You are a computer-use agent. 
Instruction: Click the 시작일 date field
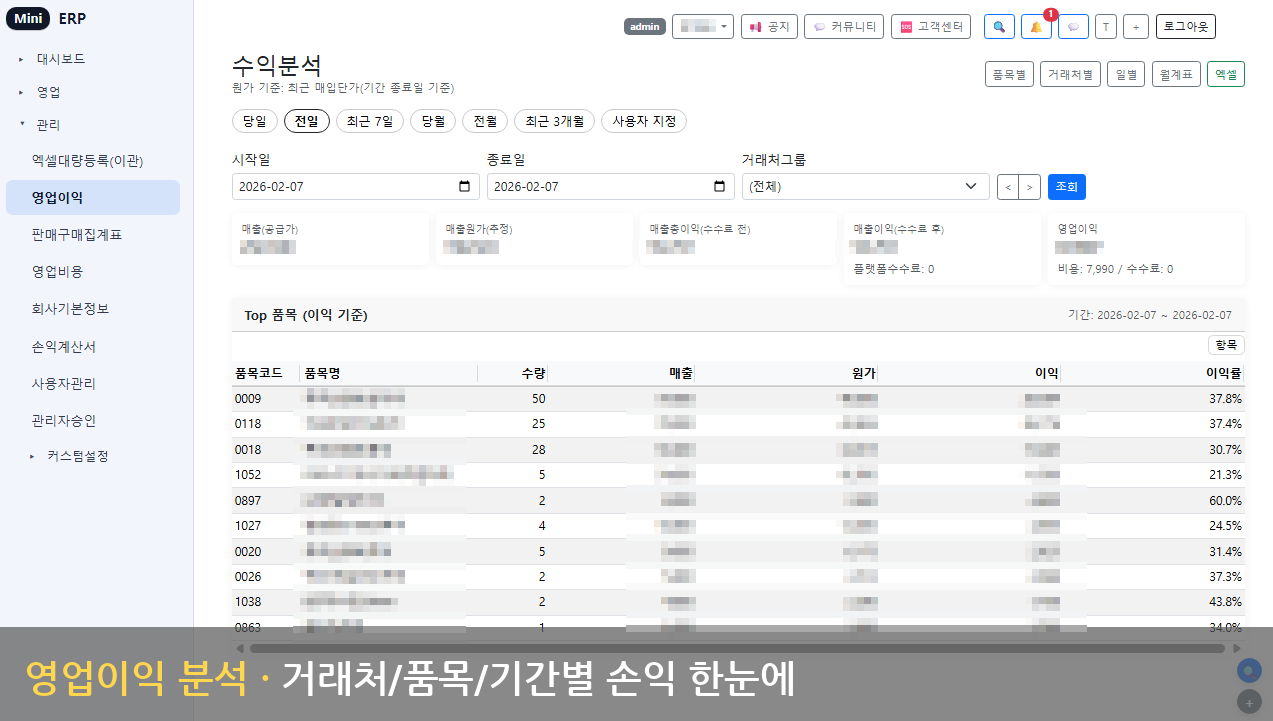pyautogui.click(x=356, y=187)
